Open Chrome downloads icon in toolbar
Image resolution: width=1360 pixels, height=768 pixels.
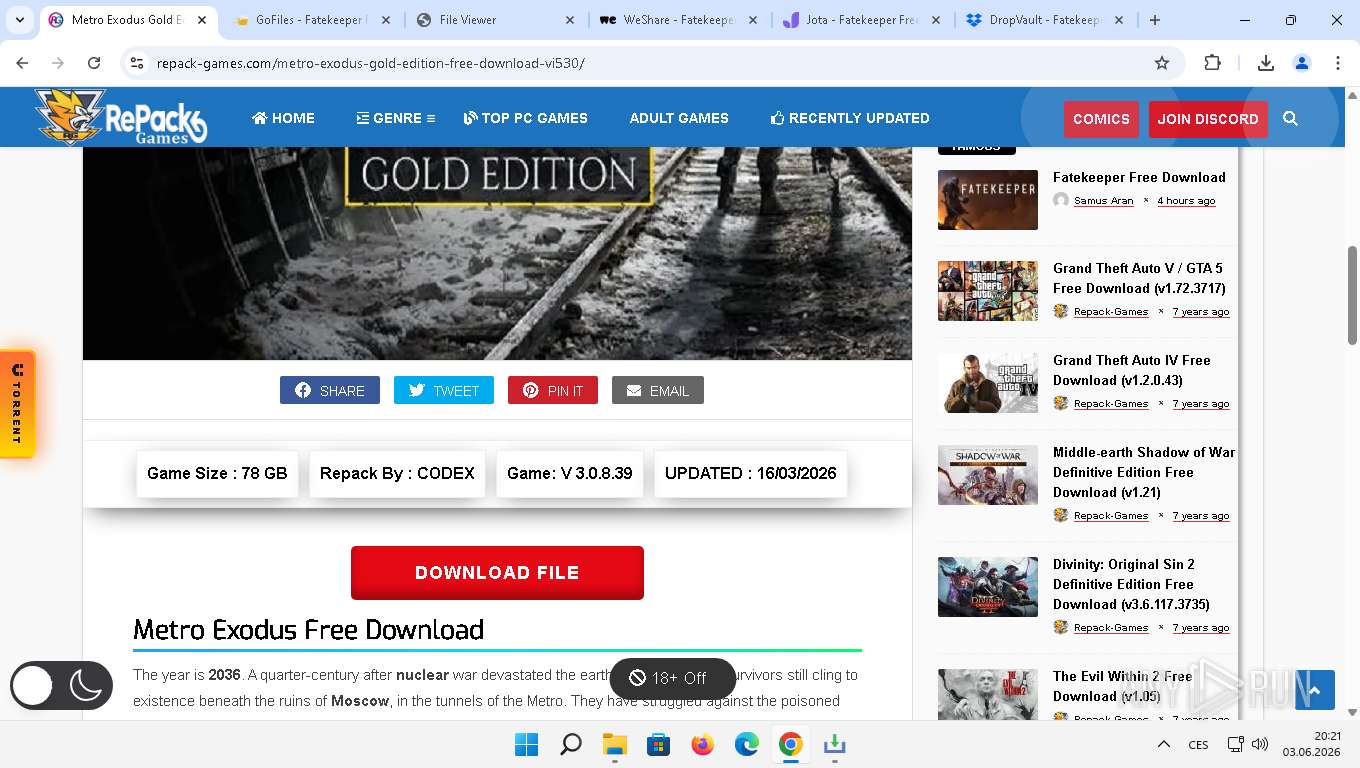tap(1266, 63)
